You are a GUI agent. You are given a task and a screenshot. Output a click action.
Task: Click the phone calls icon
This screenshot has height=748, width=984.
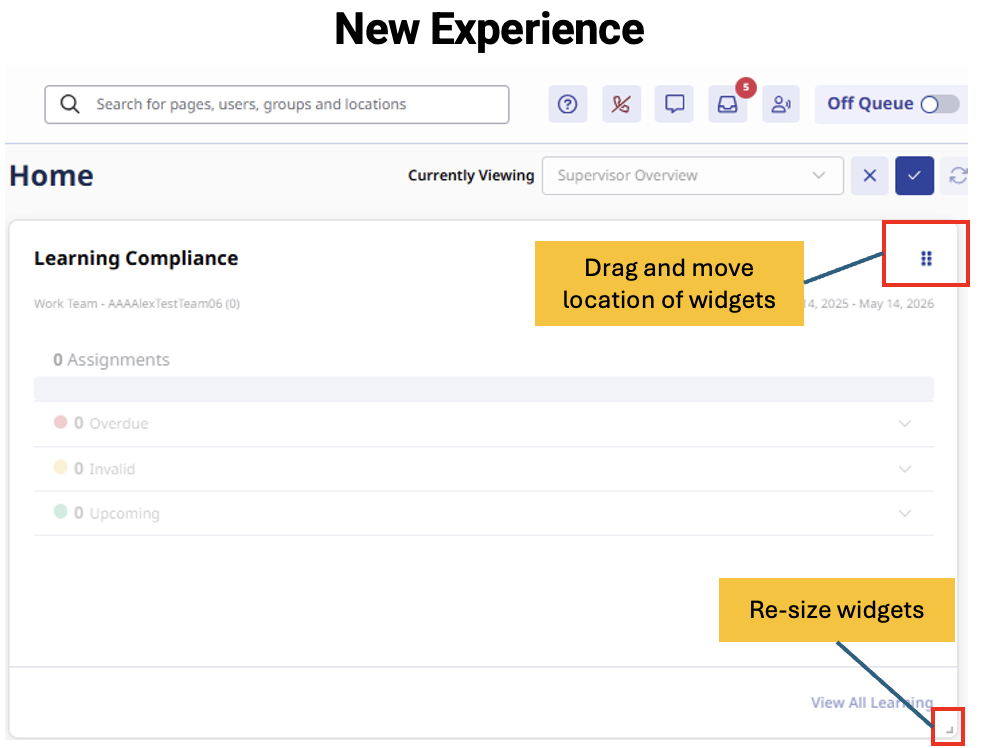pos(621,104)
